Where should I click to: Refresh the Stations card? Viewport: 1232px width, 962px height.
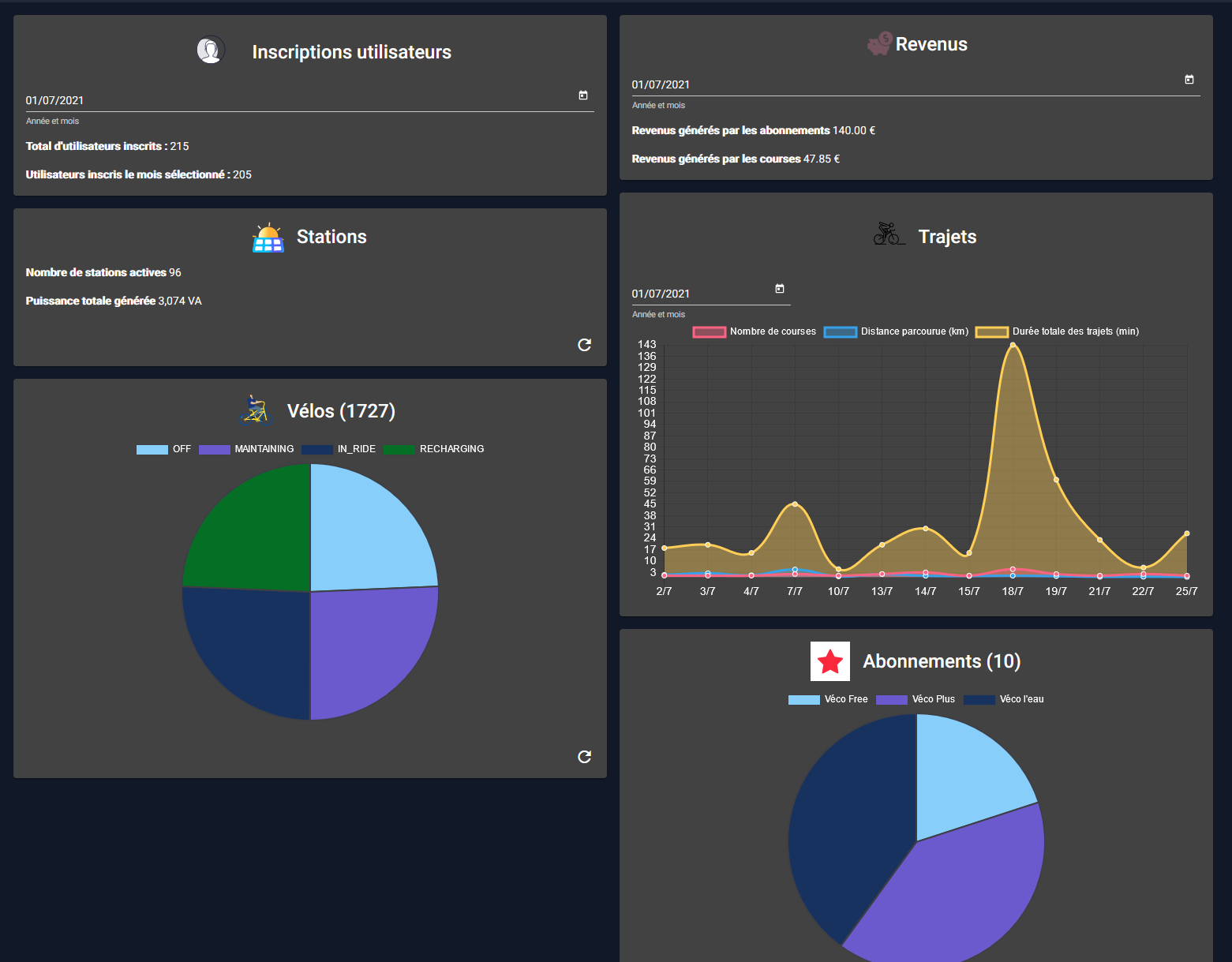(x=585, y=345)
